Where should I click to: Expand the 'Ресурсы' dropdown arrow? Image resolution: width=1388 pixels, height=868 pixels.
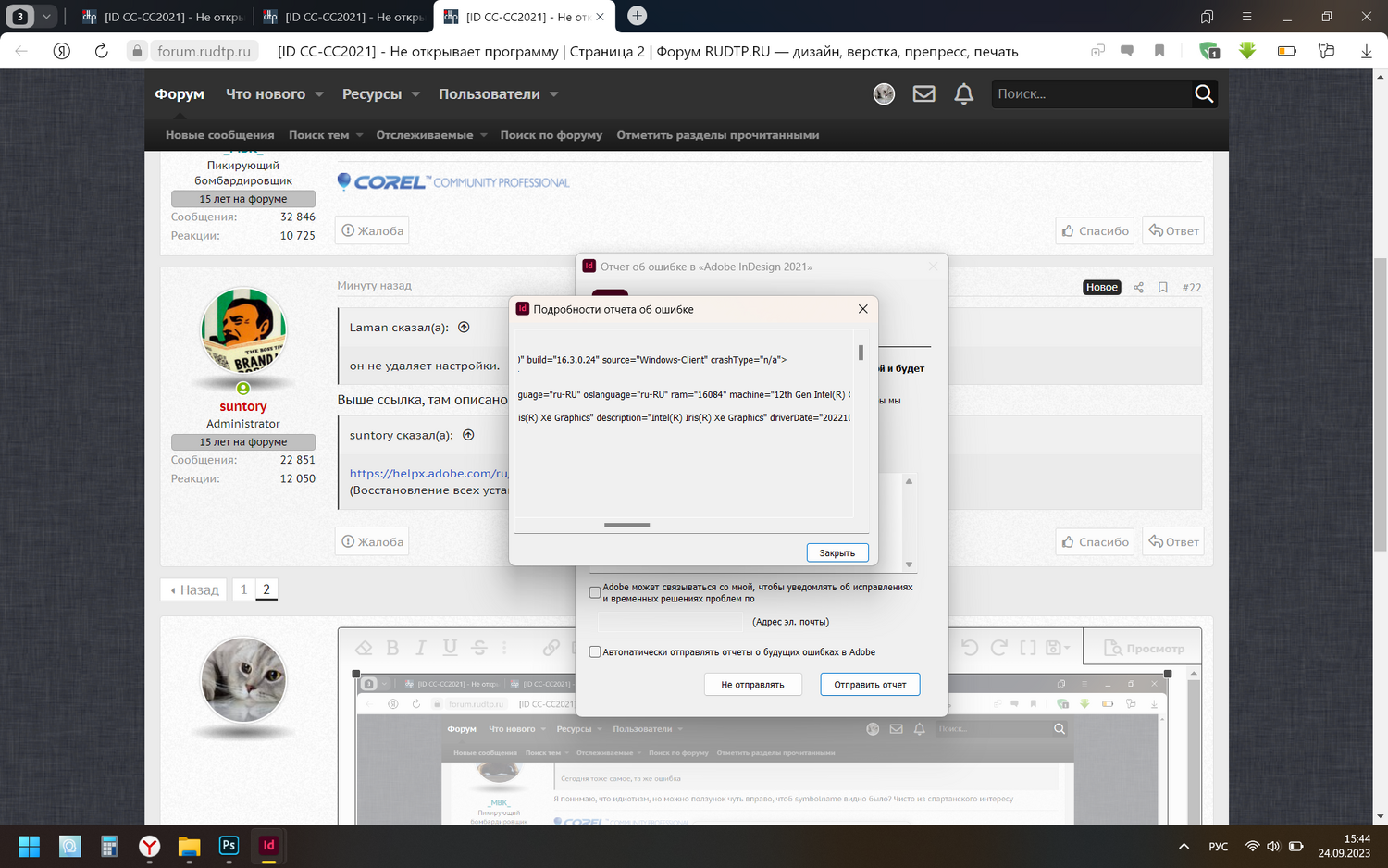click(x=415, y=94)
